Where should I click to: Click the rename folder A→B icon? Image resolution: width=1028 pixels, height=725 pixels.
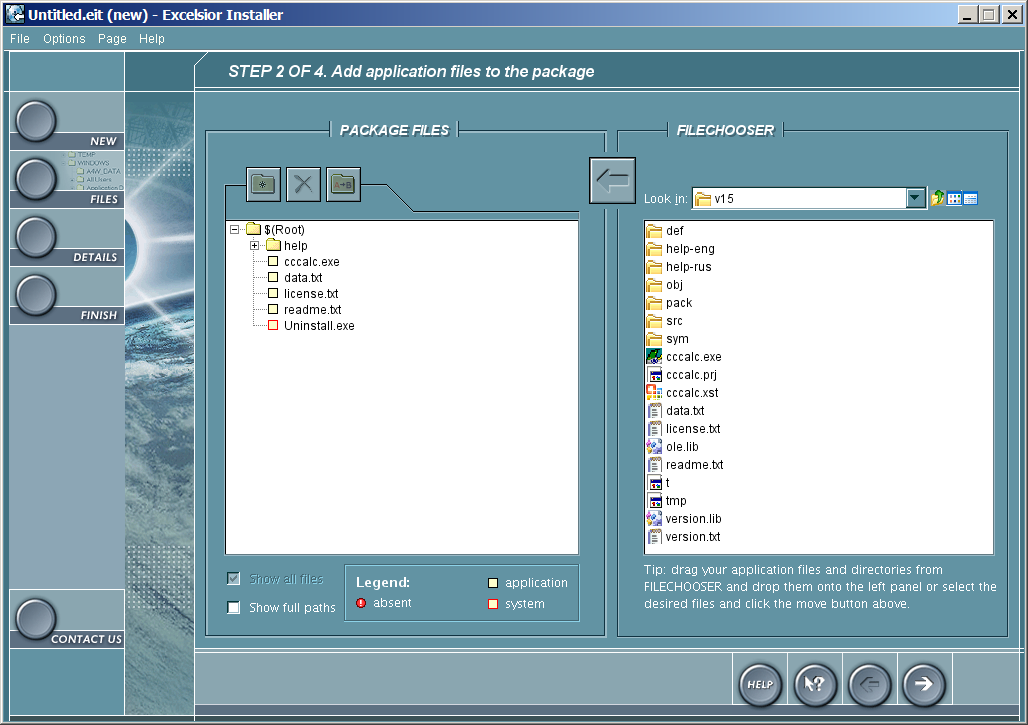tap(343, 184)
